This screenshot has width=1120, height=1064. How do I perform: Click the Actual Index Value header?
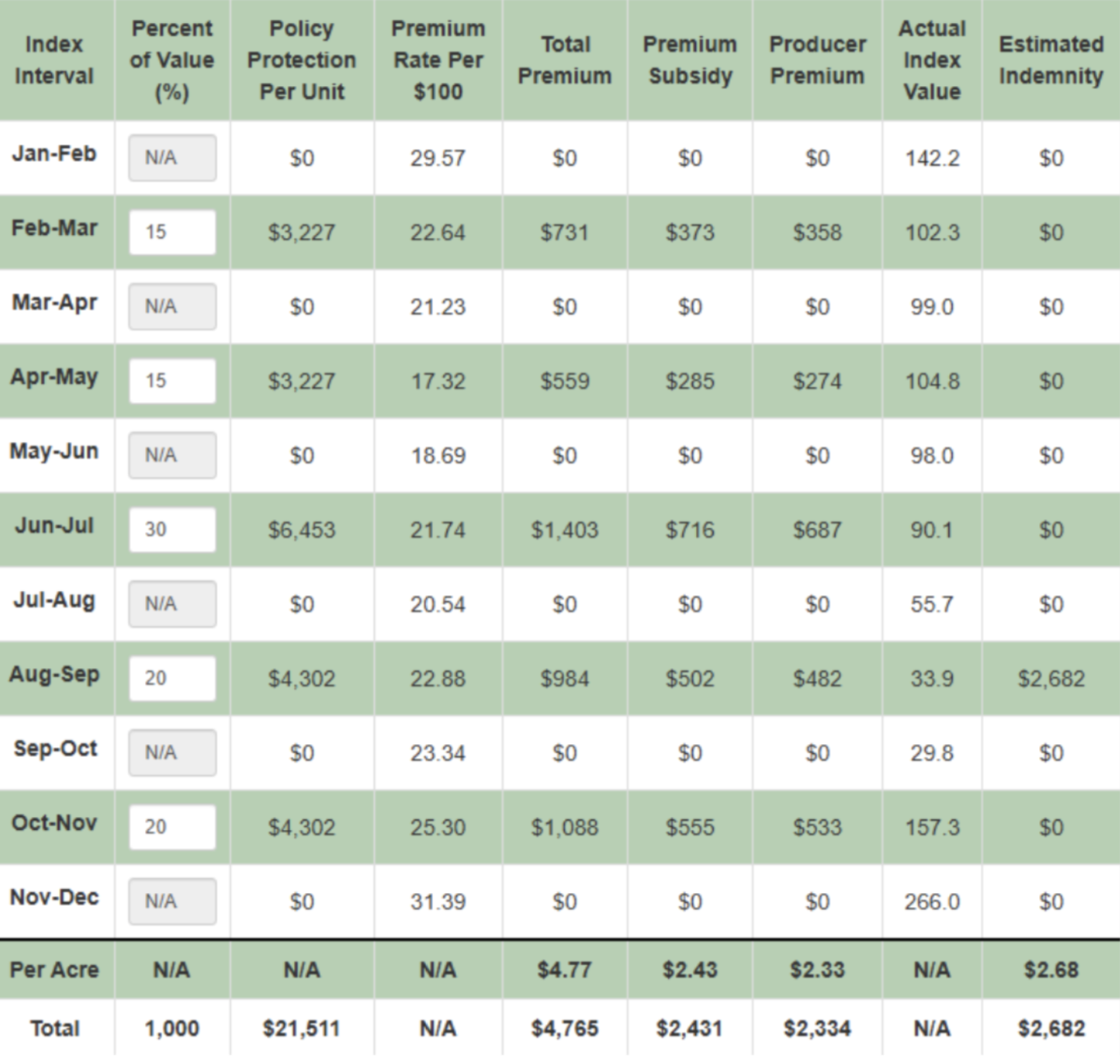(x=932, y=60)
